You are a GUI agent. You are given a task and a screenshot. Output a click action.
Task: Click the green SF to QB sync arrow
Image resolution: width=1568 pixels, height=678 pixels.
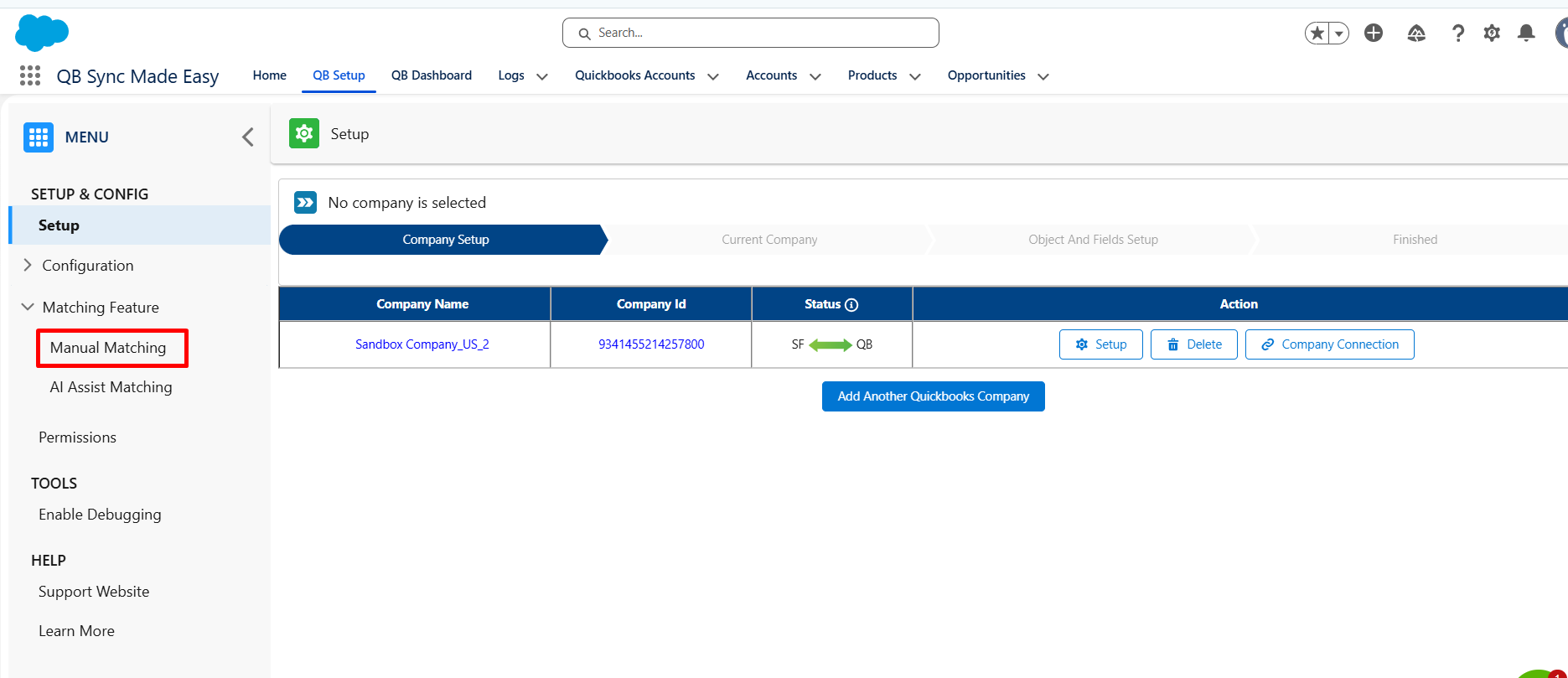[831, 344]
